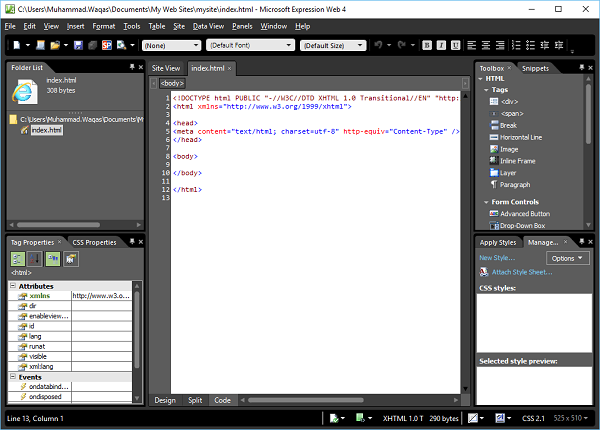Click the New Style link
Image resolution: width=600 pixels, height=430 pixels.
coord(497,258)
